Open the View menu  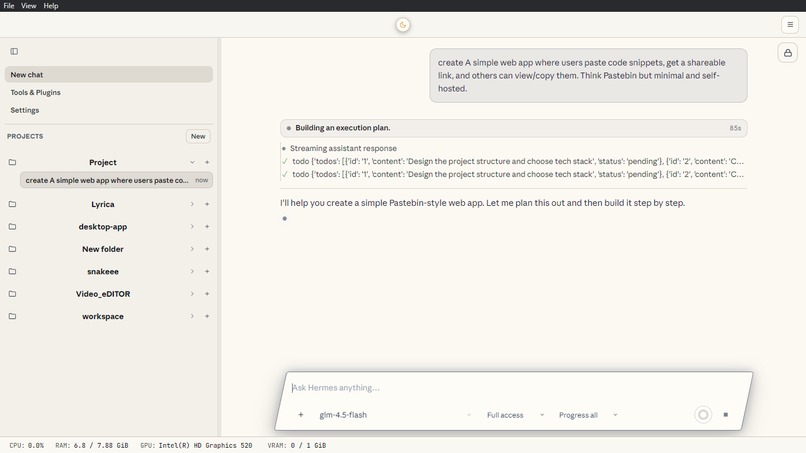[x=28, y=6]
